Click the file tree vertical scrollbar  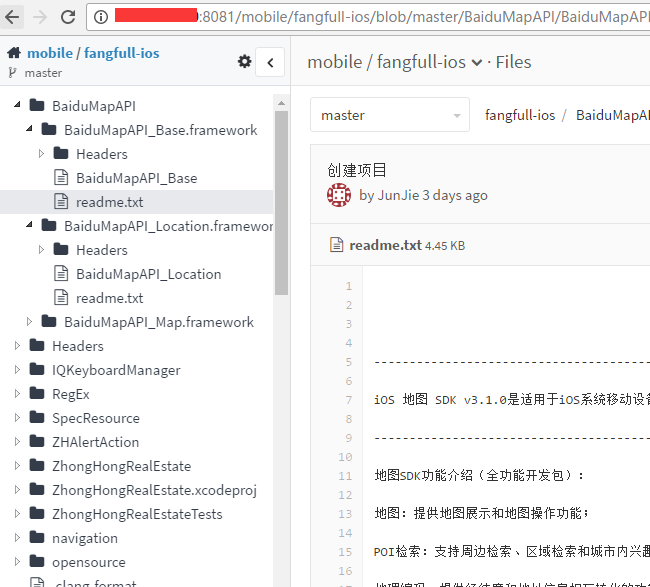(281, 203)
